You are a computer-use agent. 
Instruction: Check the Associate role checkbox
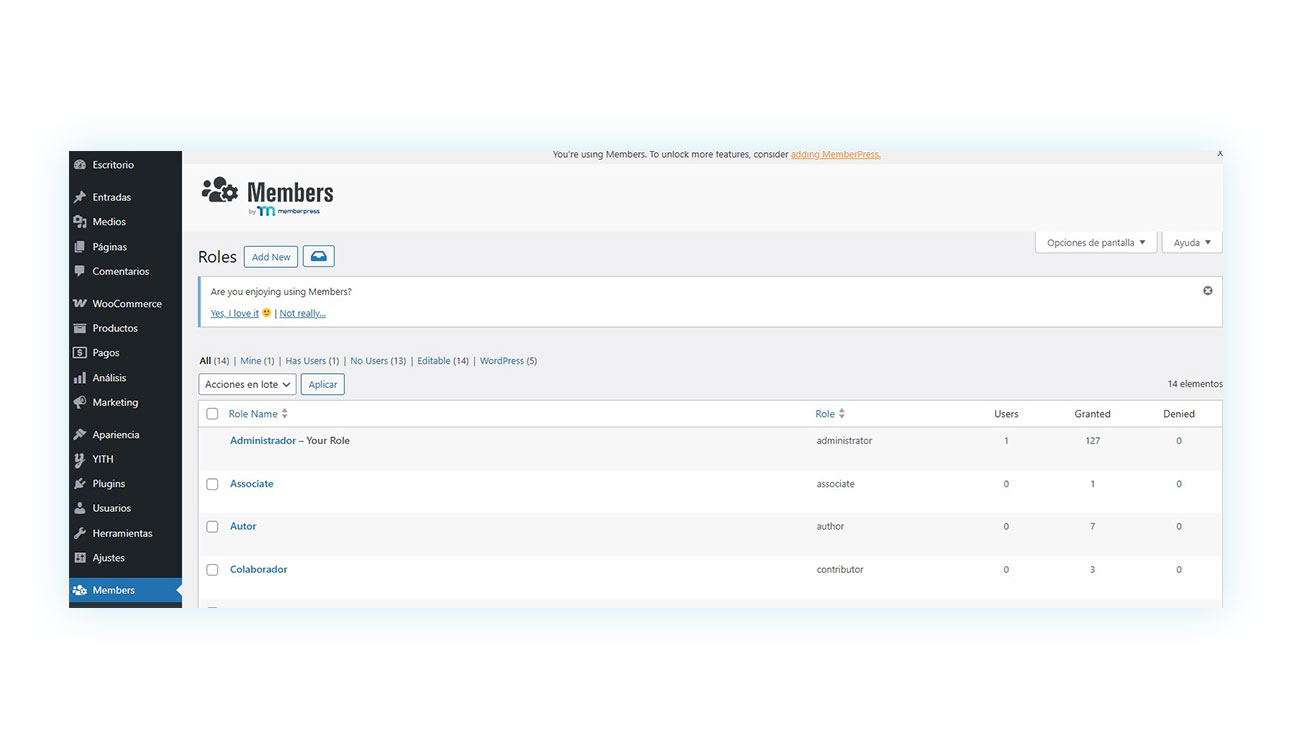click(x=212, y=484)
